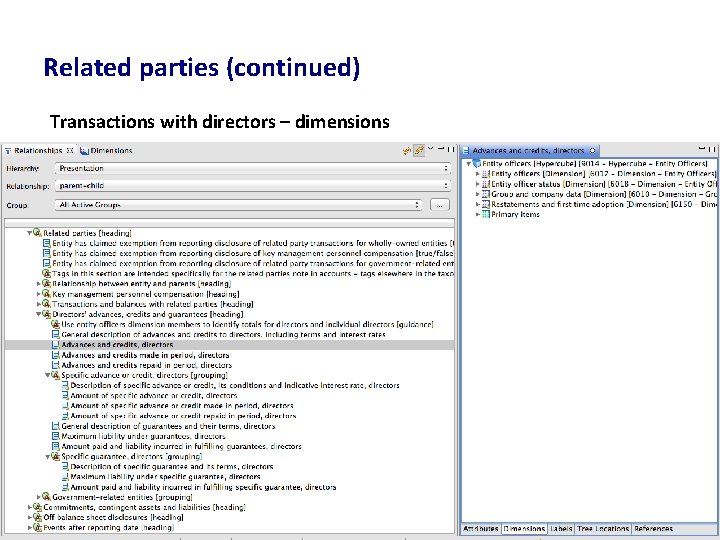Expand Off balance sheet disclosures heading

click(29, 518)
